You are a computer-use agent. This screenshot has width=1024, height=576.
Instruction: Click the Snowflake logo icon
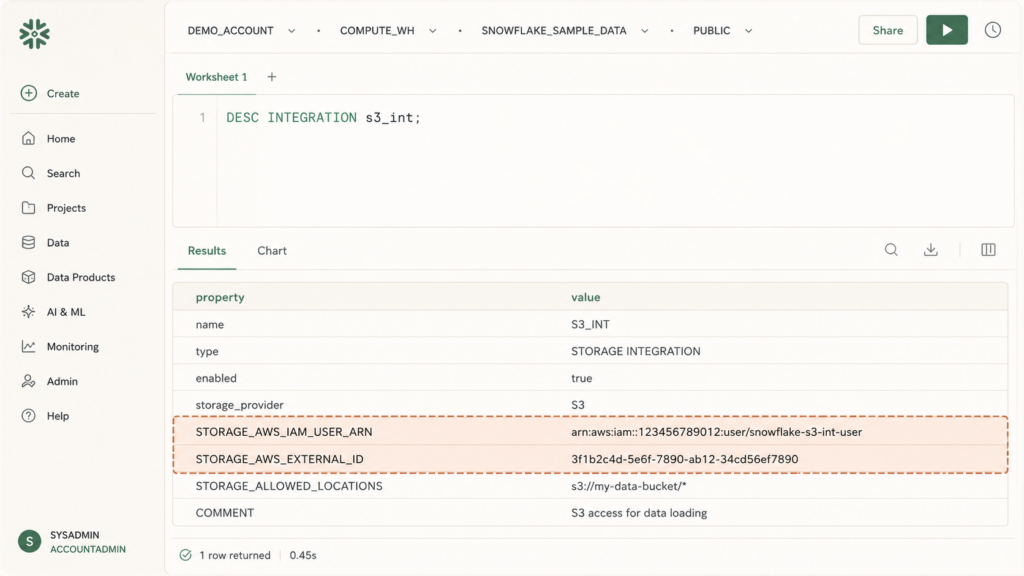click(35, 34)
